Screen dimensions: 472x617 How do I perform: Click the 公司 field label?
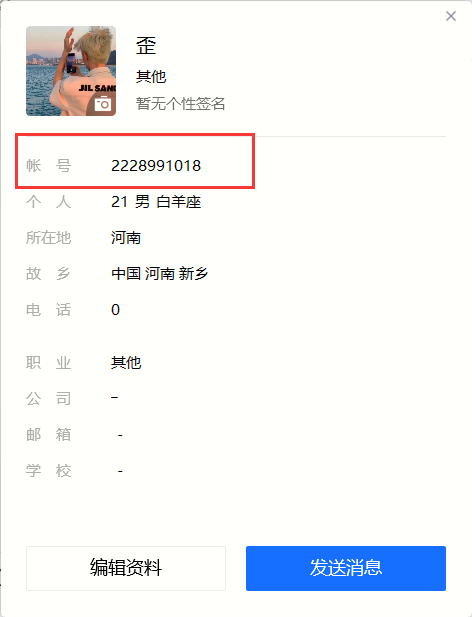click(x=49, y=399)
